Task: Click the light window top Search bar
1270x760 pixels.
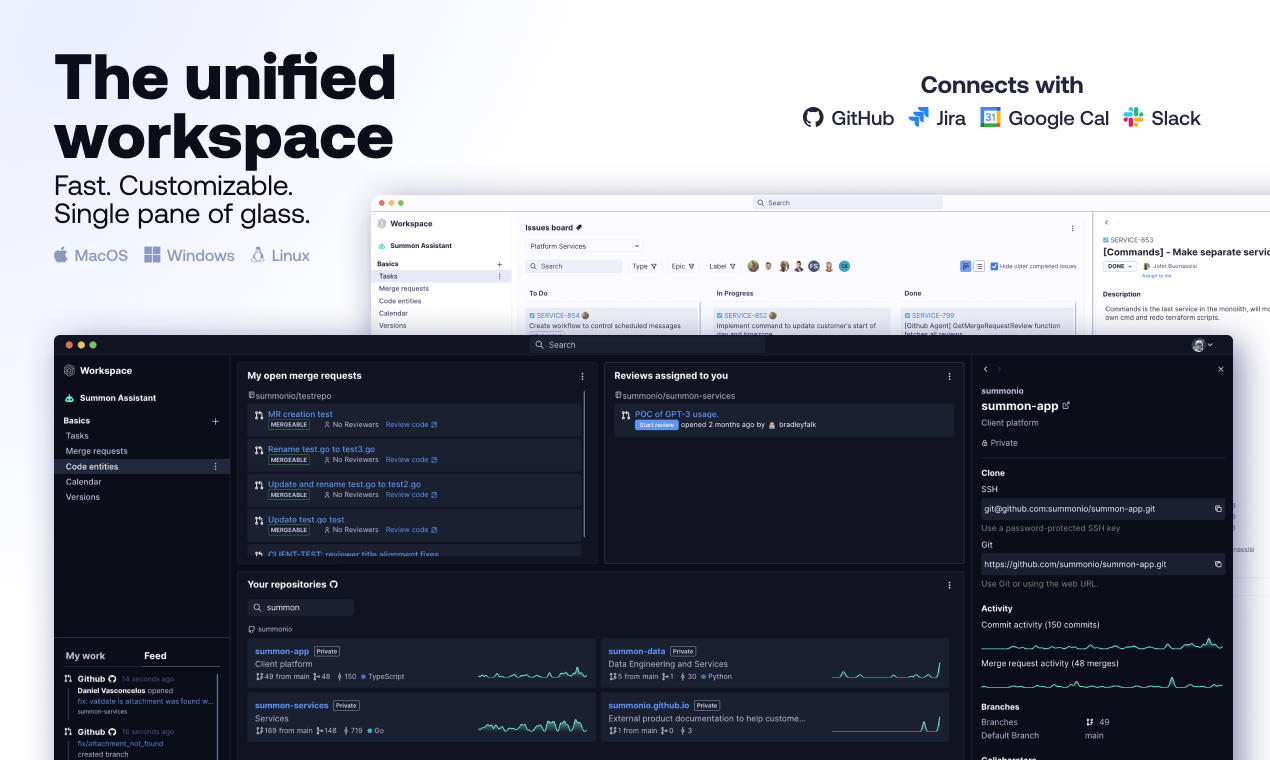Action: (x=848, y=202)
